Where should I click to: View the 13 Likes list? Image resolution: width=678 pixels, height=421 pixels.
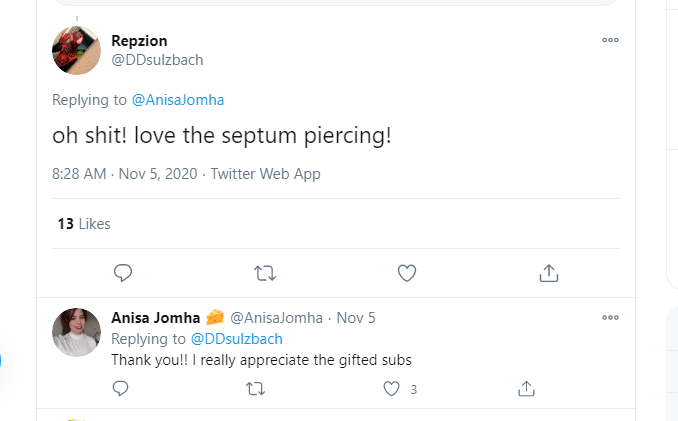pyautogui.click(x=84, y=224)
